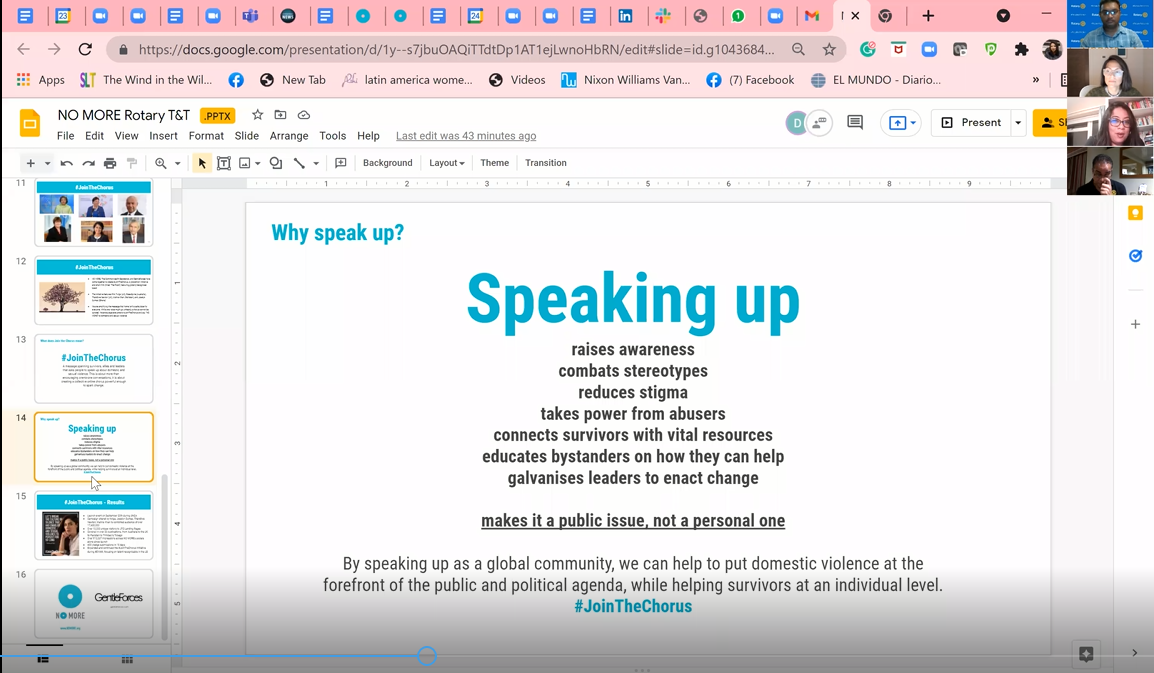Expand the Present options arrow
This screenshot has height=673, width=1154.
coord(1018,123)
